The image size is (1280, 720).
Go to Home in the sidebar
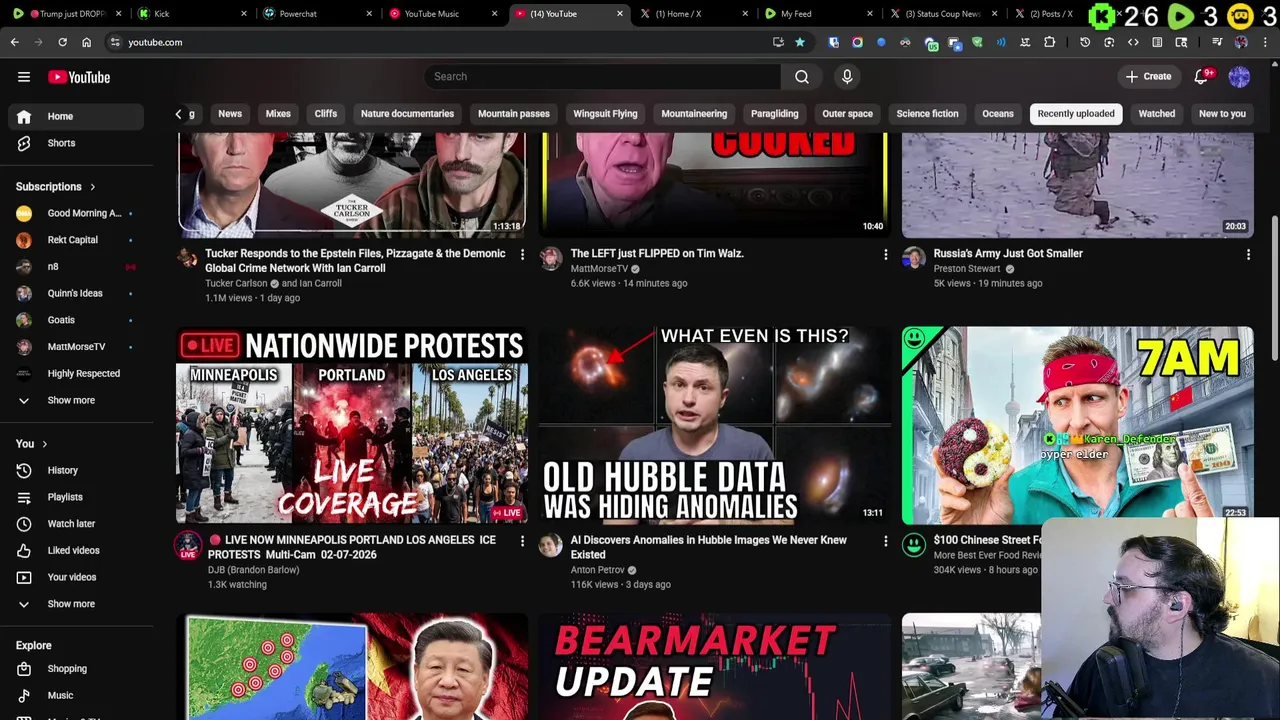(x=76, y=116)
